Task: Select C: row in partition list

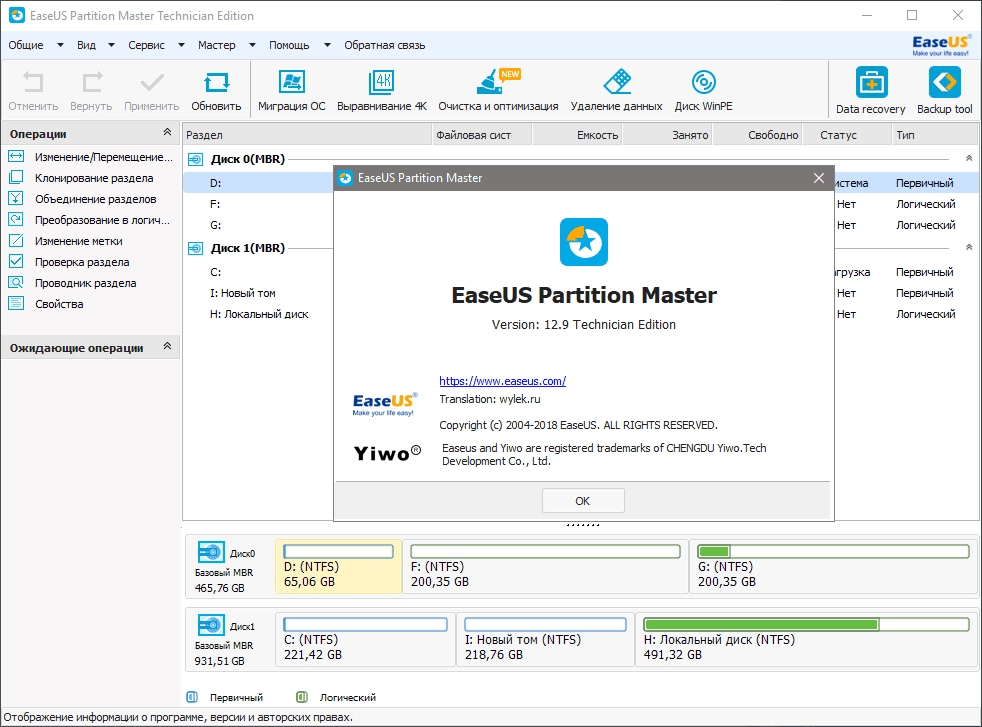Action: pyautogui.click(x=258, y=272)
